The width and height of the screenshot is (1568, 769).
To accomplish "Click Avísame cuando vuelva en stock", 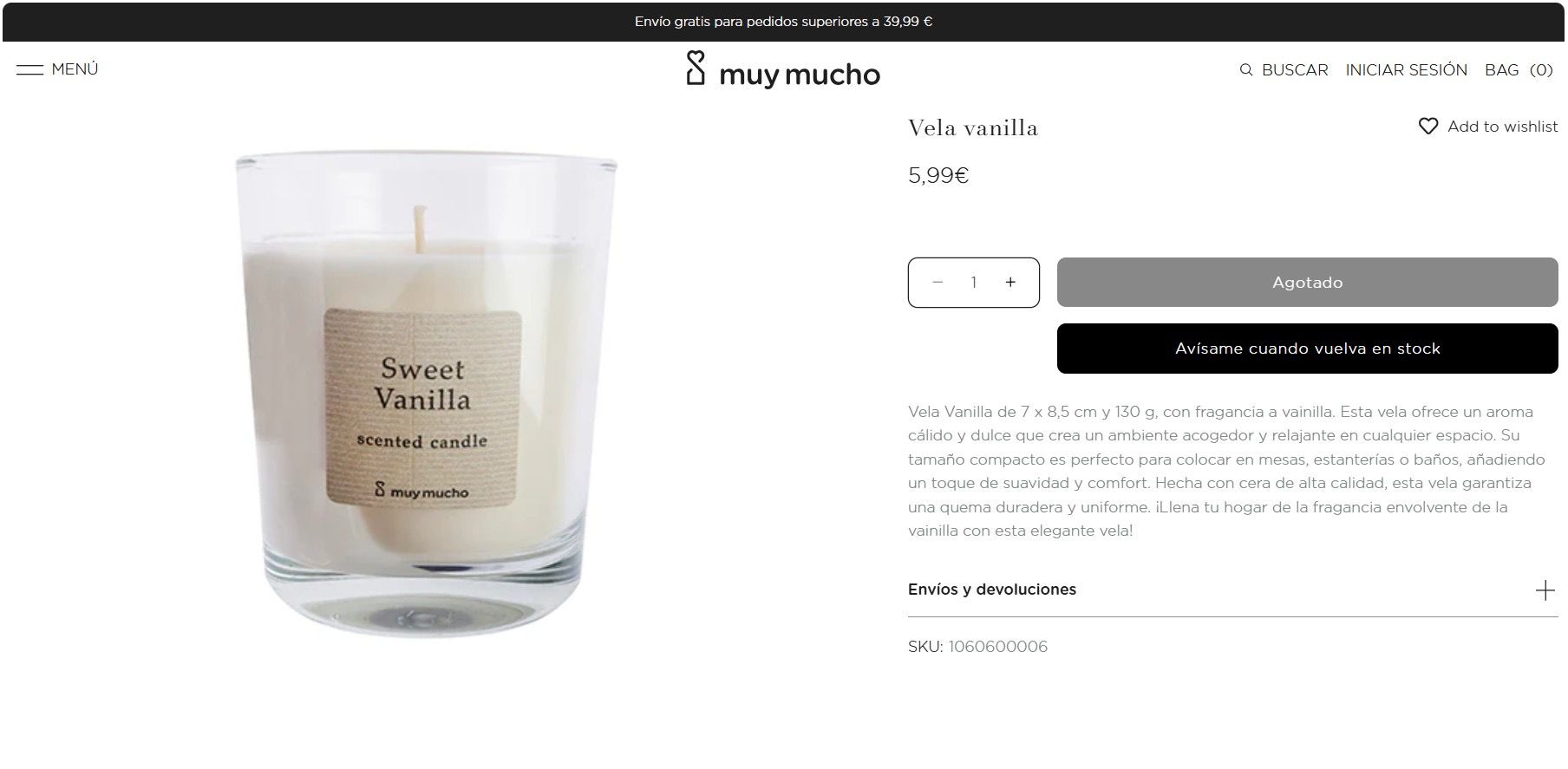I will click(x=1307, y=349).
